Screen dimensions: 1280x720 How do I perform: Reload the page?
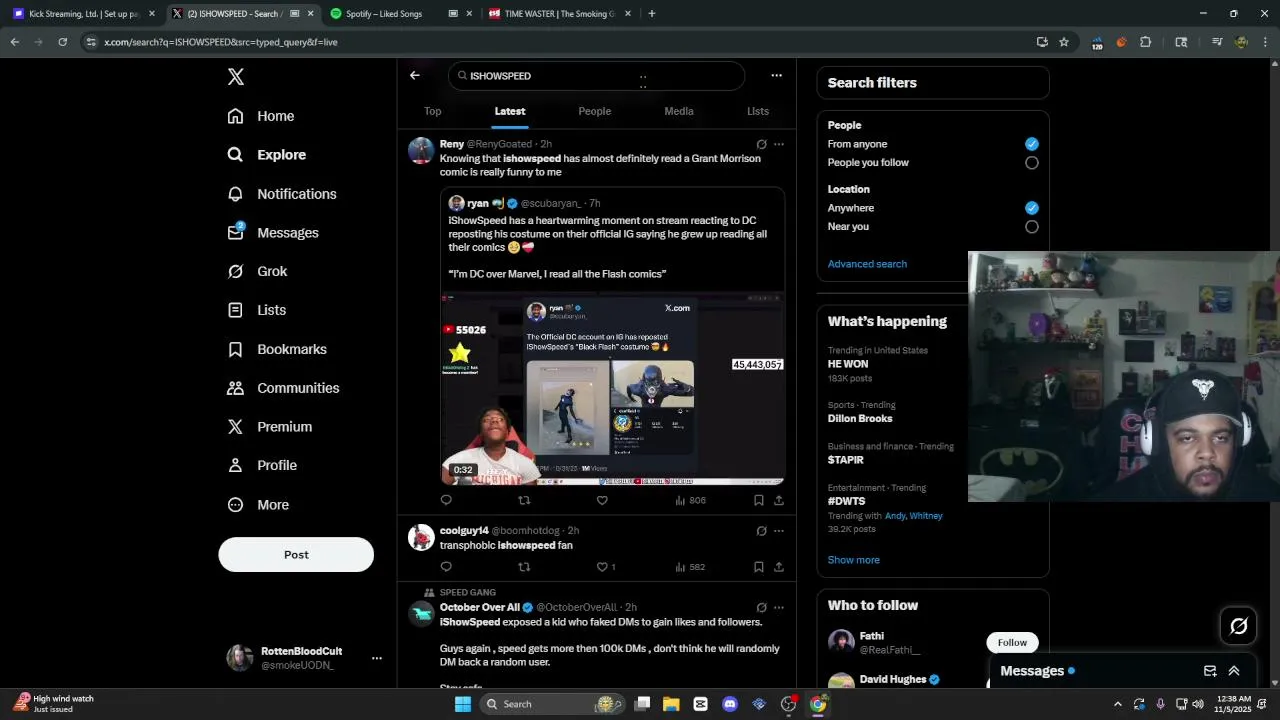click(63, 42)
